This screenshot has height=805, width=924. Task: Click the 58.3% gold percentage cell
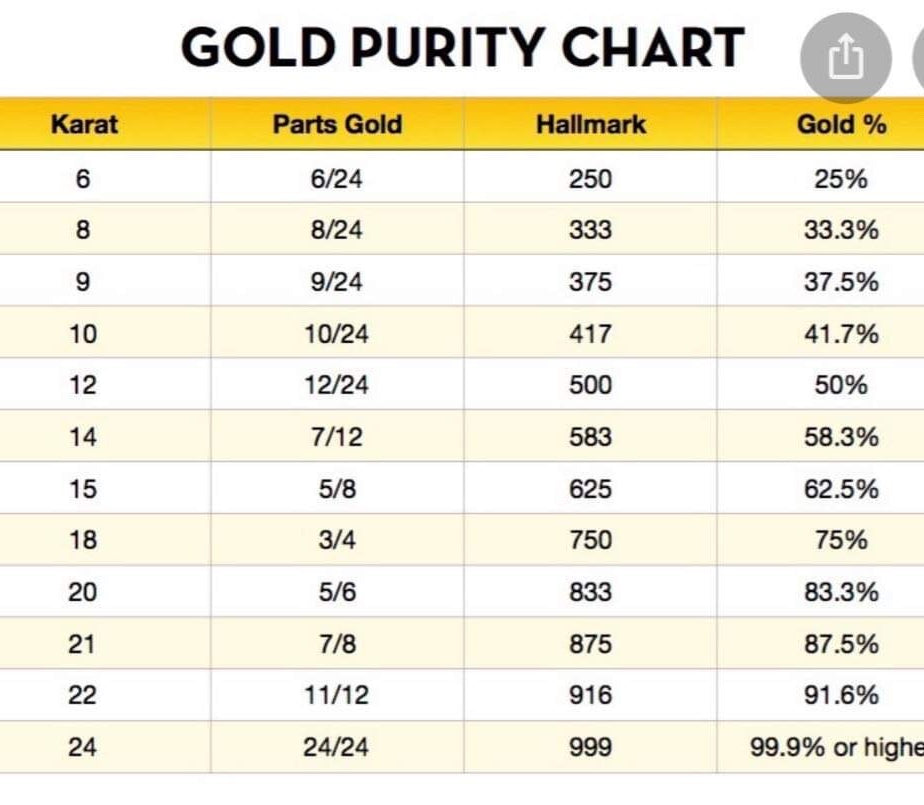841,437
